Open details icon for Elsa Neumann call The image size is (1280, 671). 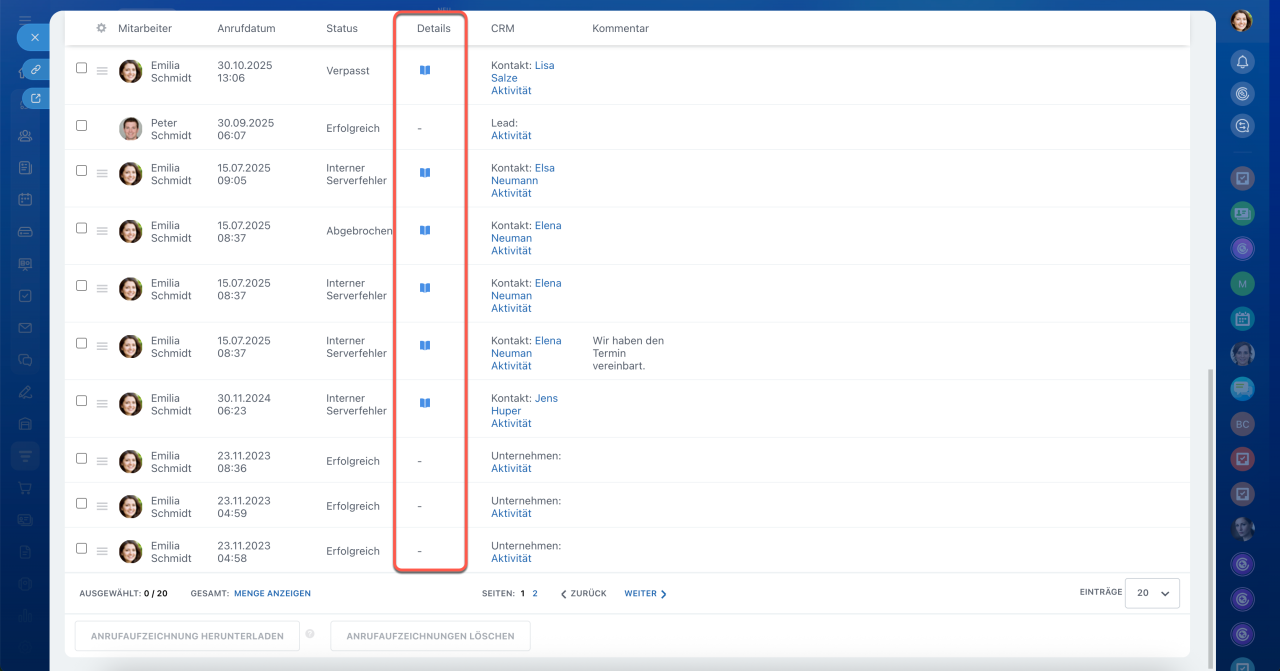425,173
